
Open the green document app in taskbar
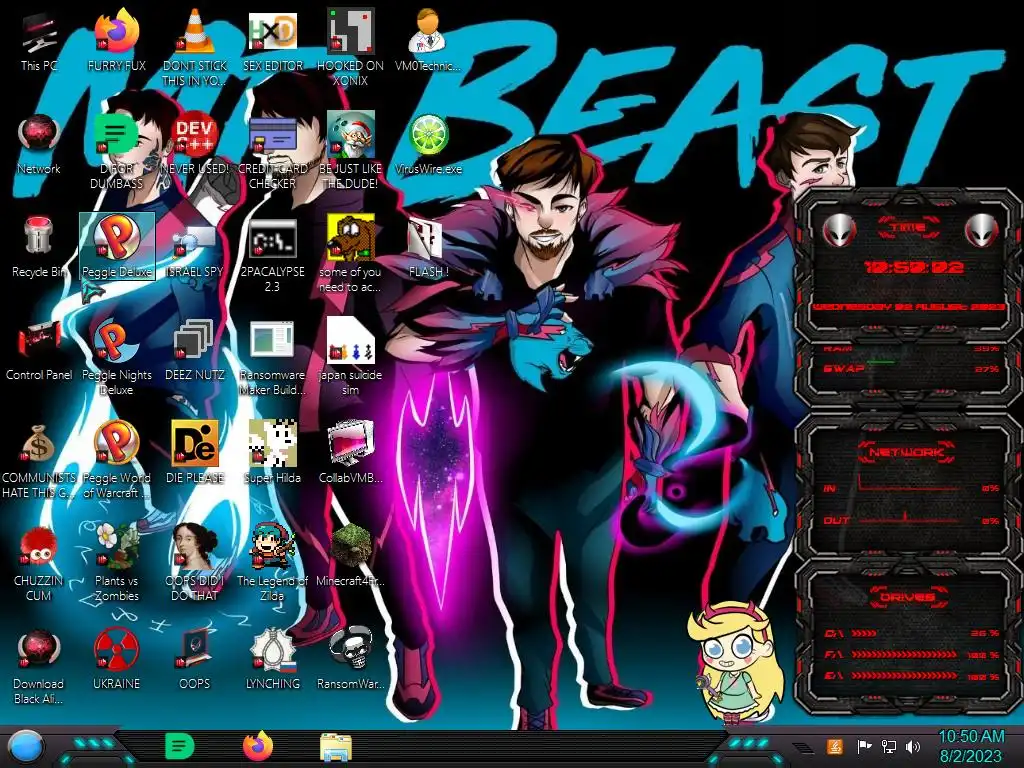[180, 746]
